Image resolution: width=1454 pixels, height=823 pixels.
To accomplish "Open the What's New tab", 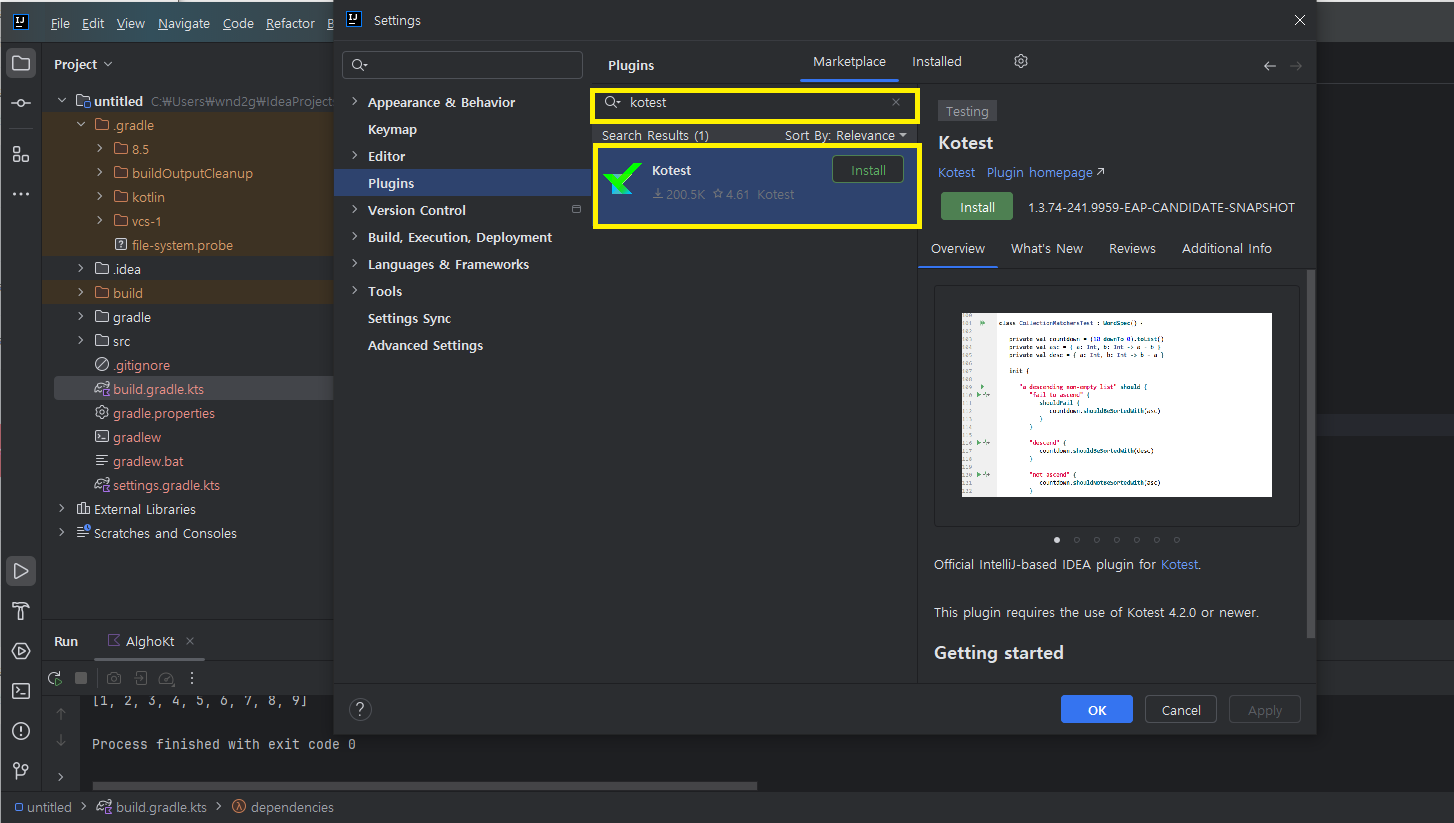I will pyautogui.click(x=1047, y=248).
